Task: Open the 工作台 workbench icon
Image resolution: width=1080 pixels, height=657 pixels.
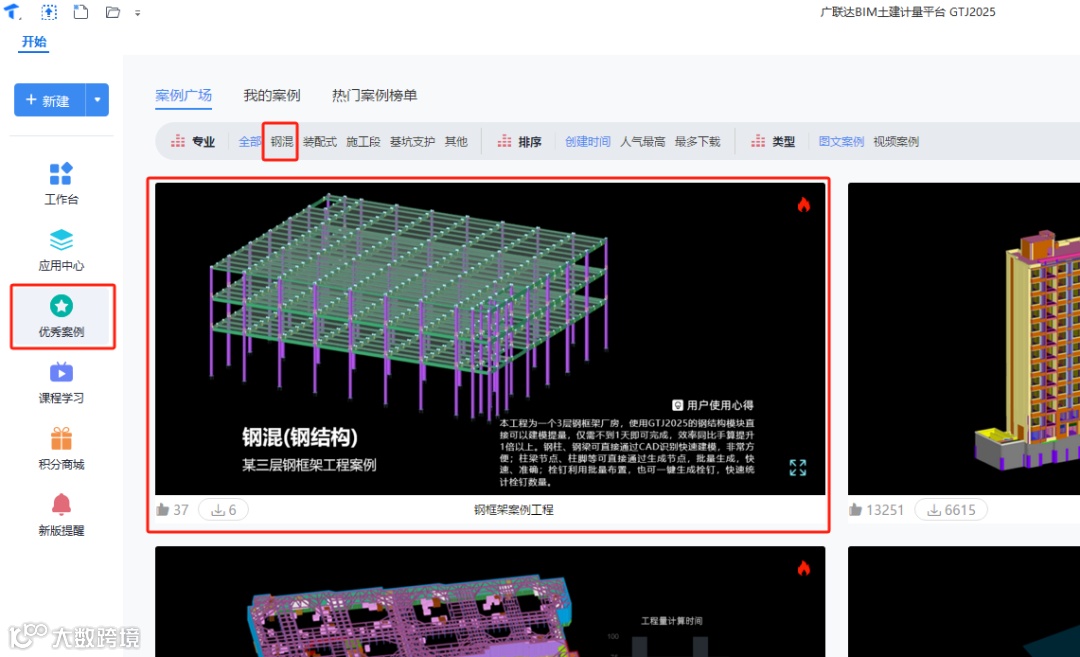Action: click(61, 183)
